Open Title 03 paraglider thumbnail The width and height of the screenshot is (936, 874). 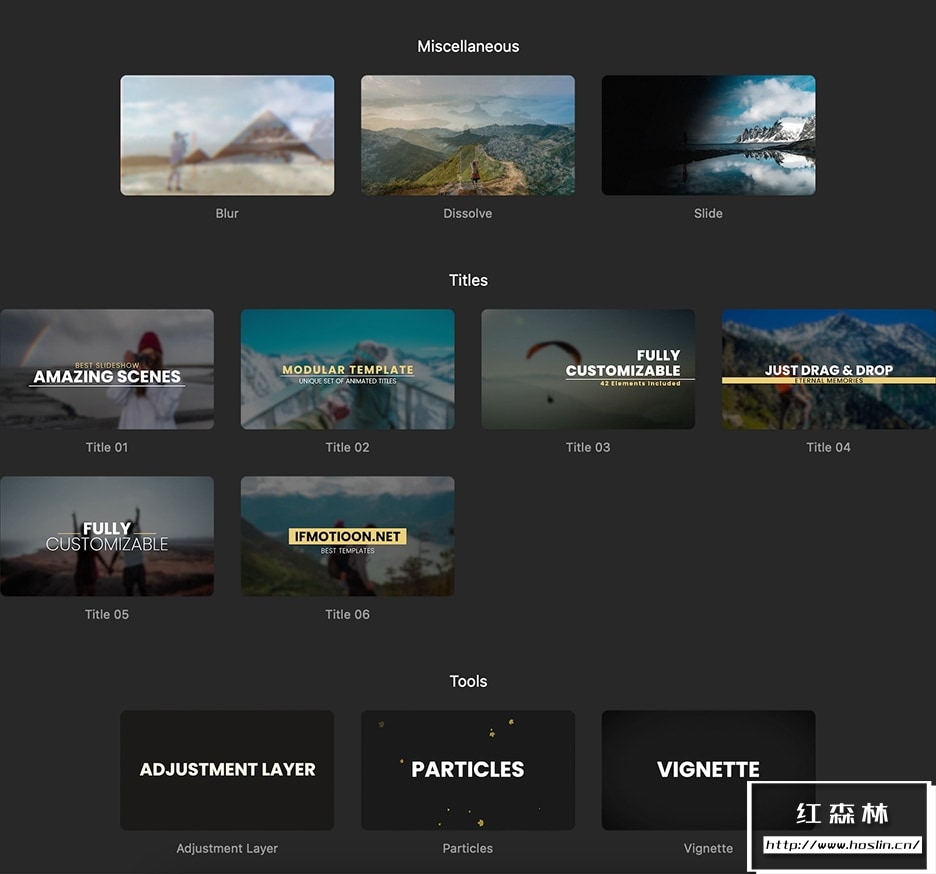point(588,369)
